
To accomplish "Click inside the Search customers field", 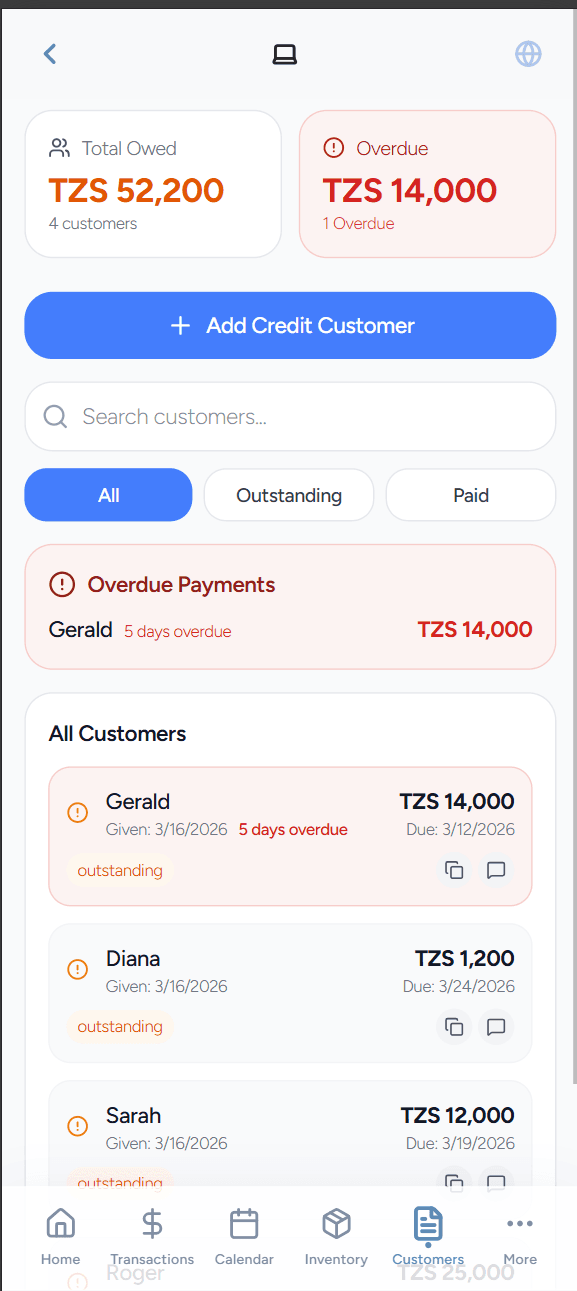I will pyautogui.click(x=290, y=416).
